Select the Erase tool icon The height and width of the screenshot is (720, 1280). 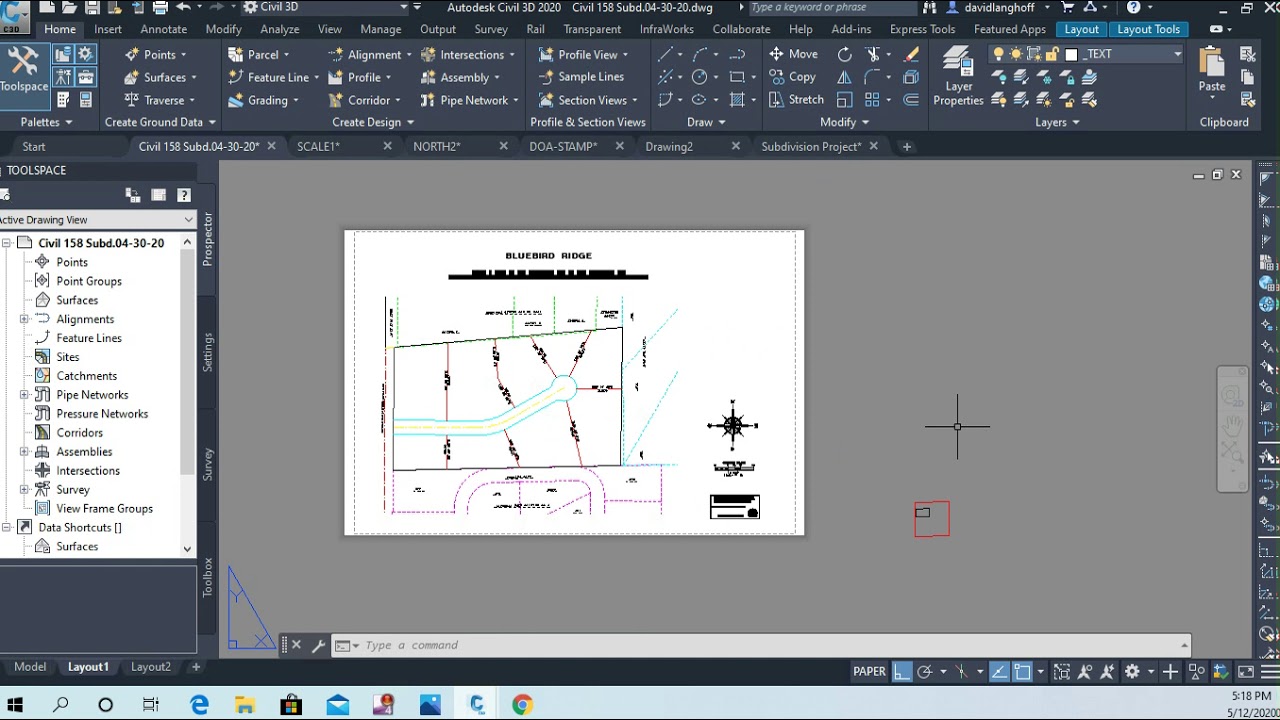coord(911,54)
